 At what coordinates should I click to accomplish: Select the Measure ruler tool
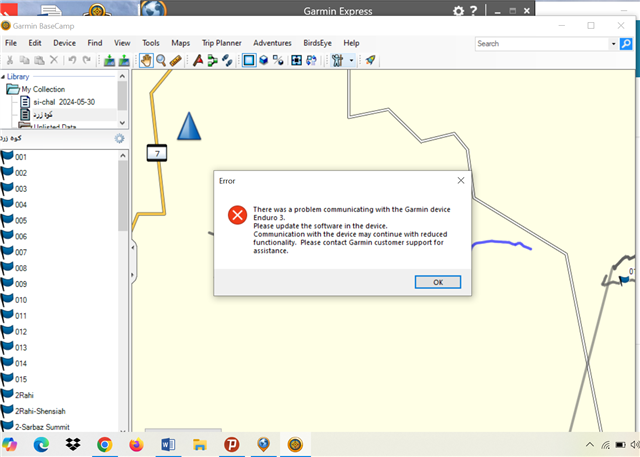click(176, 61)
